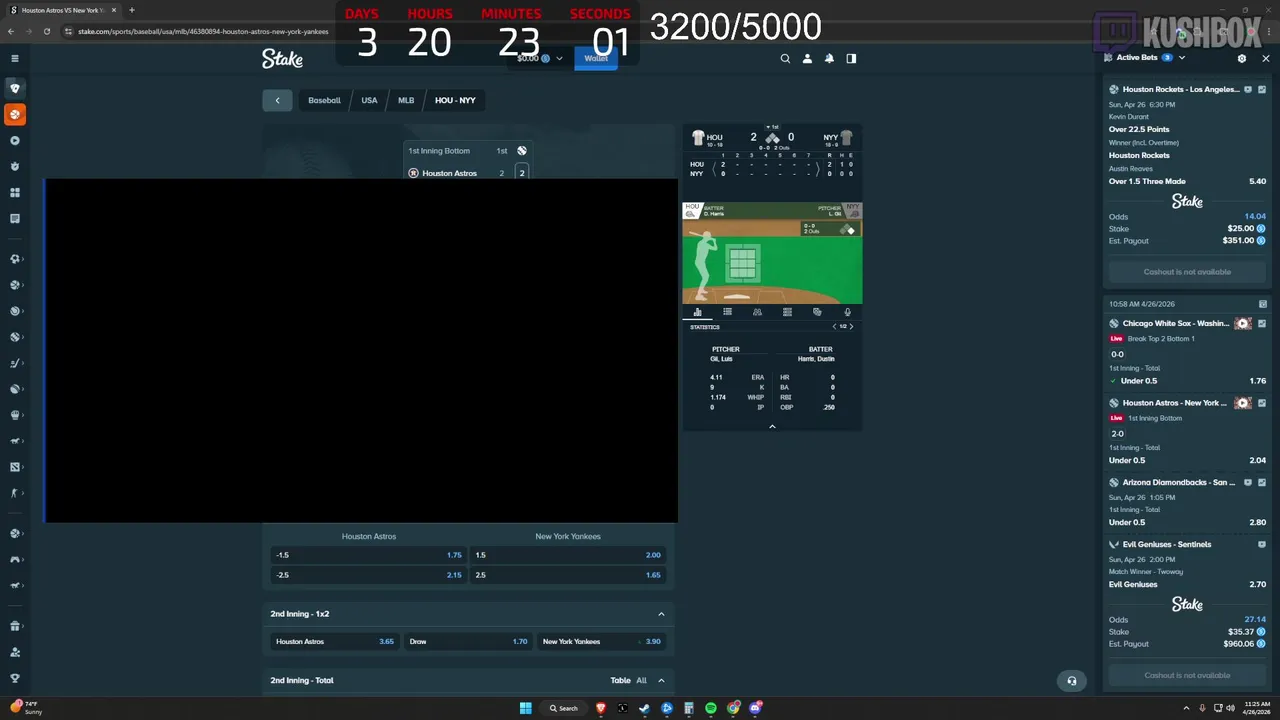The image size is (1280, 720).
Task: Select the statistics bar-chart tab in match tracker
Action: point(697,312)
